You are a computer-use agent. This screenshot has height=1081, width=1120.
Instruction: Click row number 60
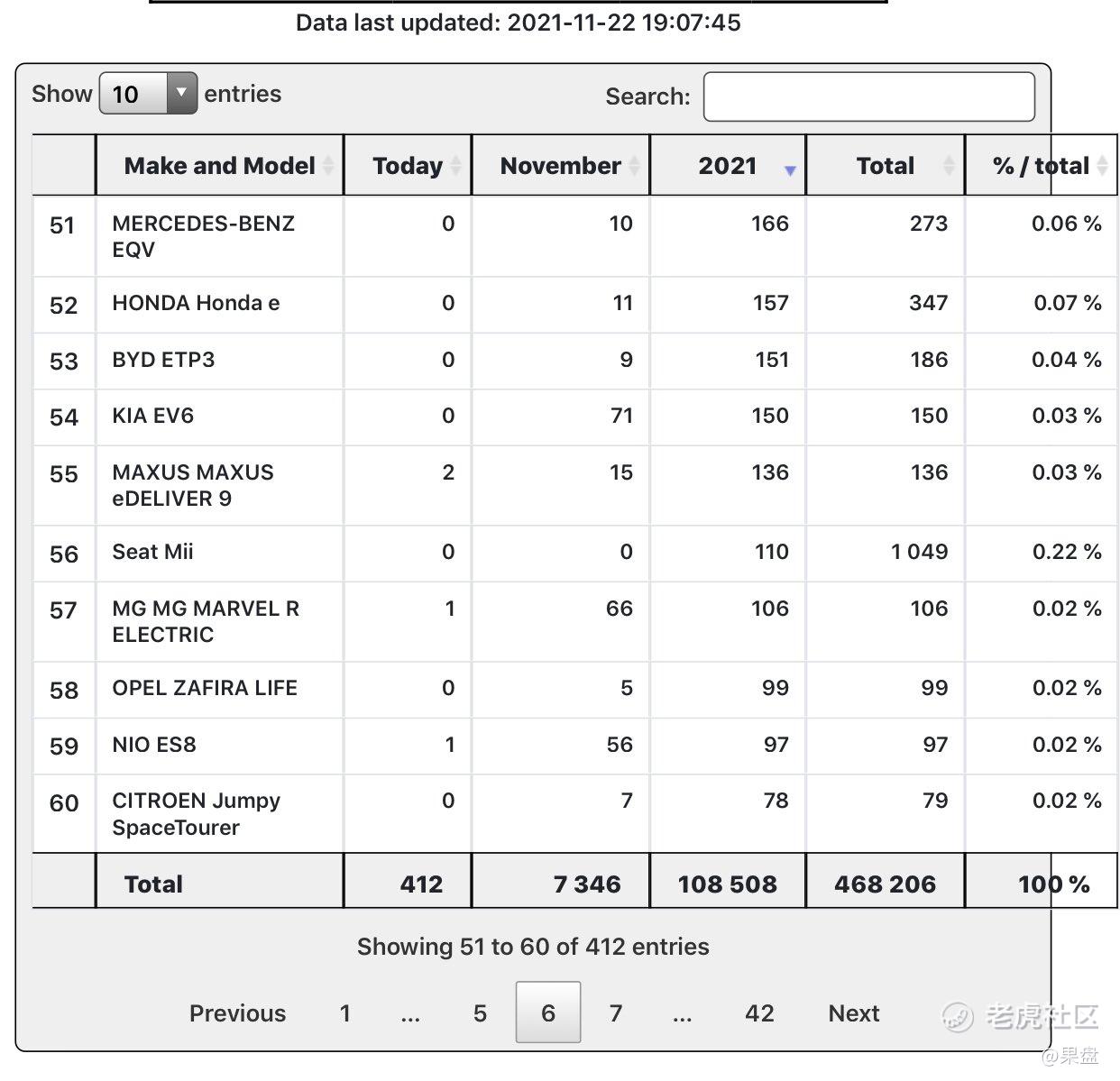click(64, 802)
